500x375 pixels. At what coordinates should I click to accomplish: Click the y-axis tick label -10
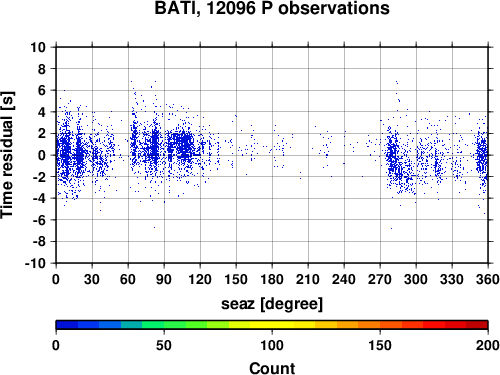point(36,263)
